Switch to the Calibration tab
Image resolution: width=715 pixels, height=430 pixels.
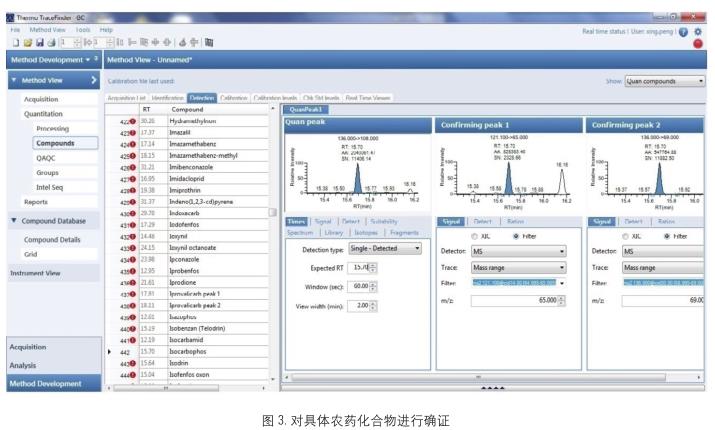click(234, 98)
